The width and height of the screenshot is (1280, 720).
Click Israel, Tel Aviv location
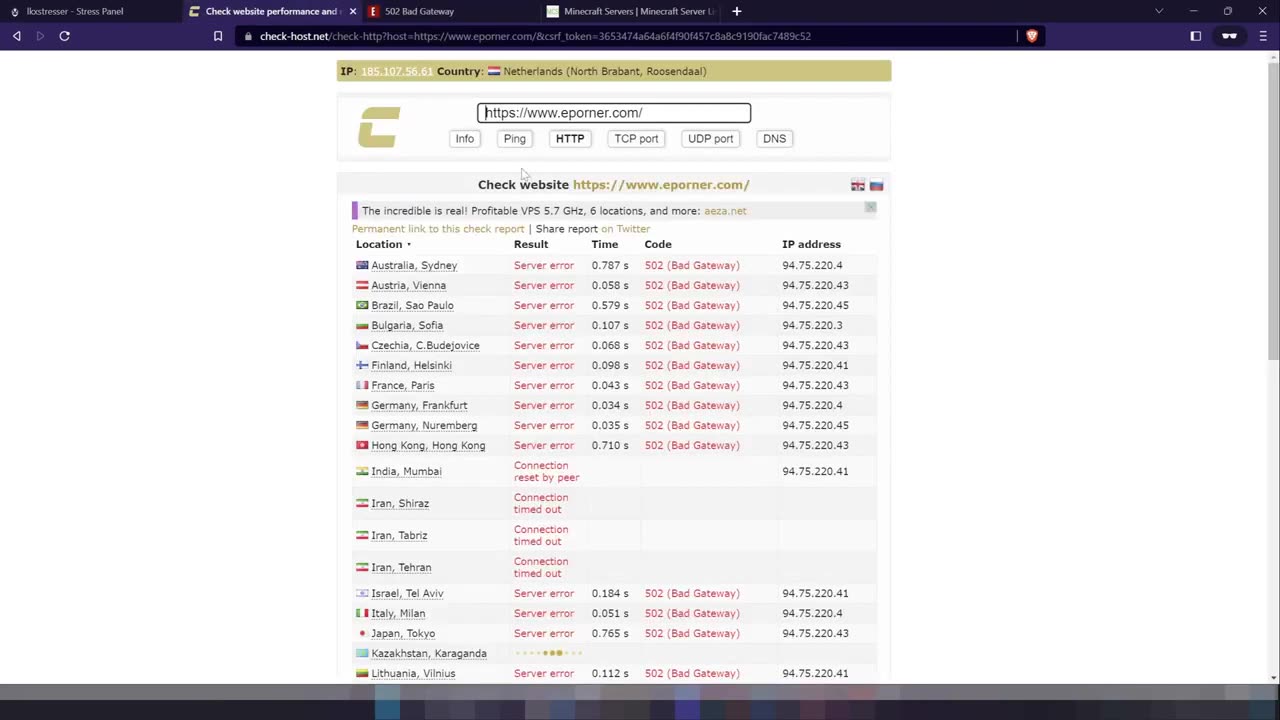click(x=407, y=593)
